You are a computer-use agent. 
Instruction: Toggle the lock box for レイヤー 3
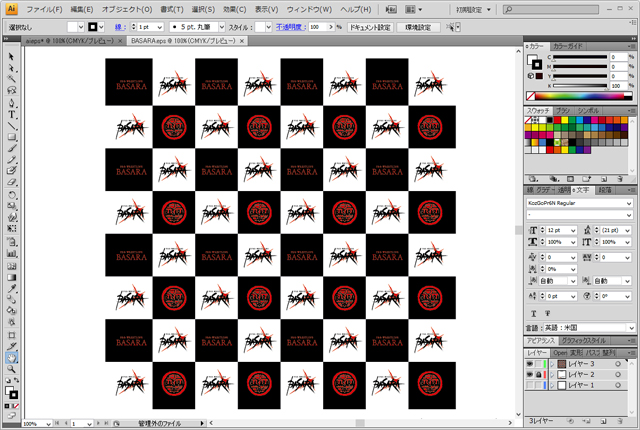pyautogui.click(x=538, y=364)
